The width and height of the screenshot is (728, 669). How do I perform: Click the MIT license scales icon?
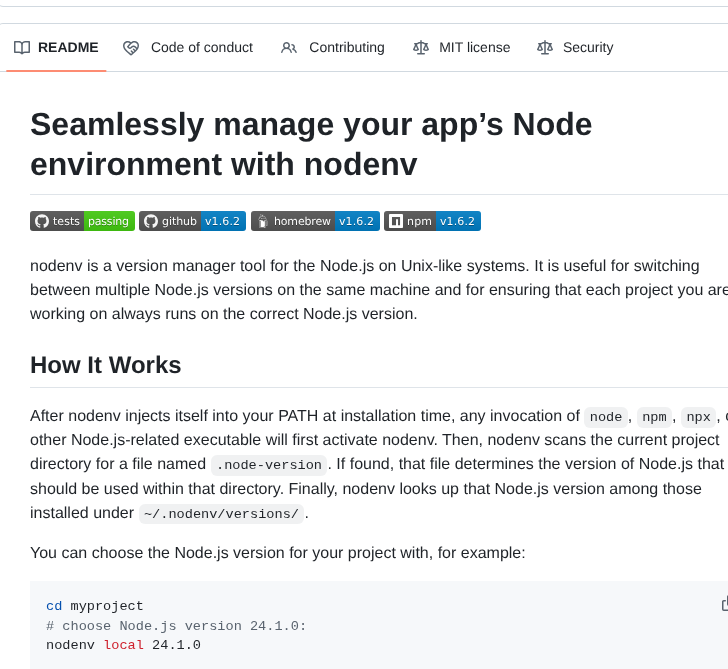coord(421,47)
